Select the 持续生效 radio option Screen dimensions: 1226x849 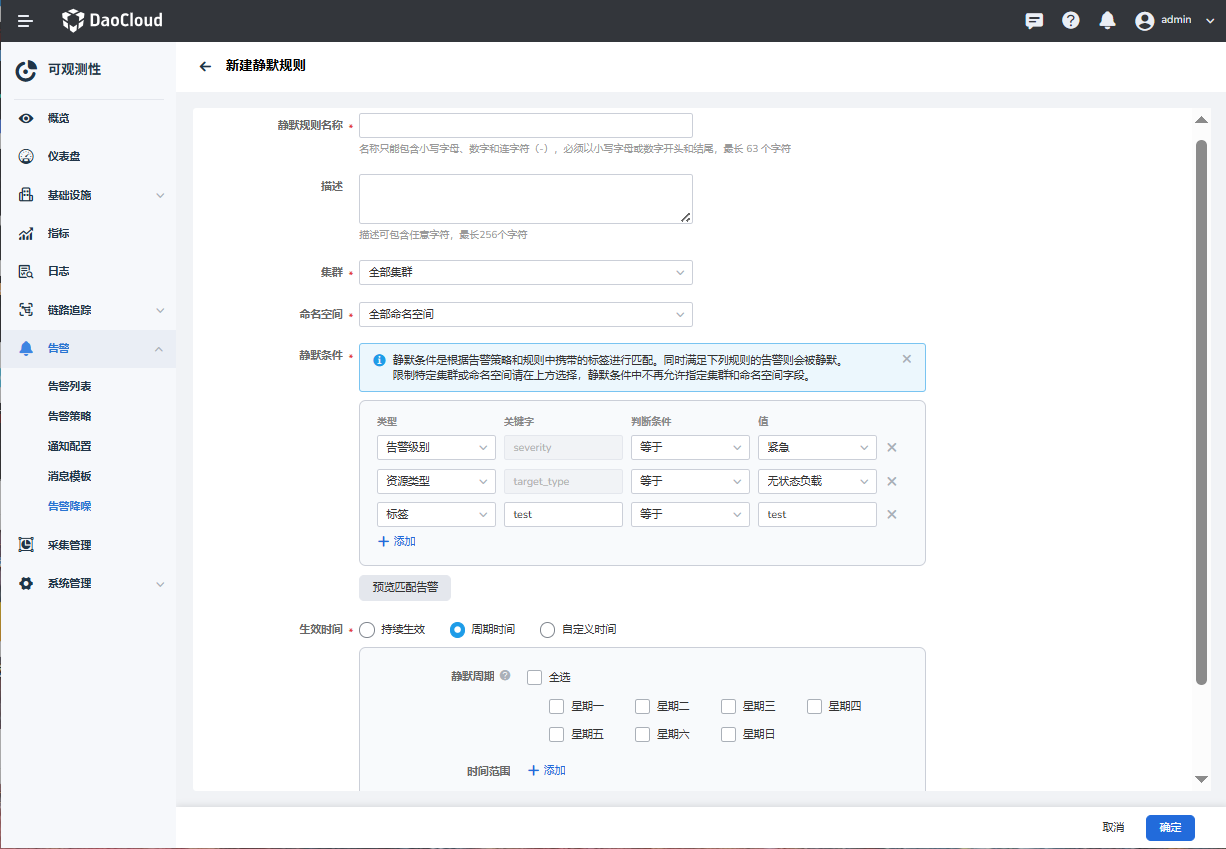367,630
